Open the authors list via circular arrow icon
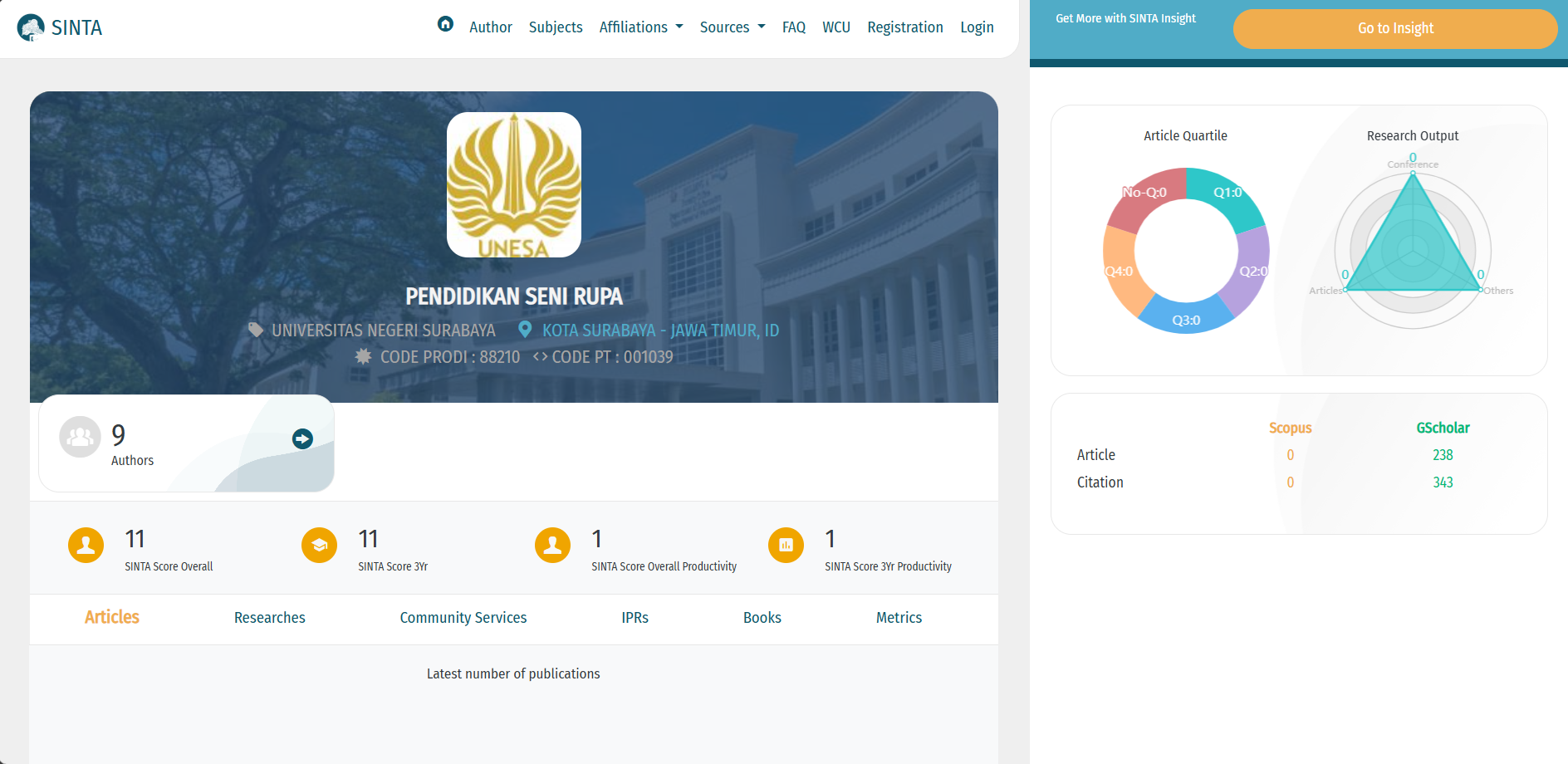1568x764 pixels. [301, 438]
